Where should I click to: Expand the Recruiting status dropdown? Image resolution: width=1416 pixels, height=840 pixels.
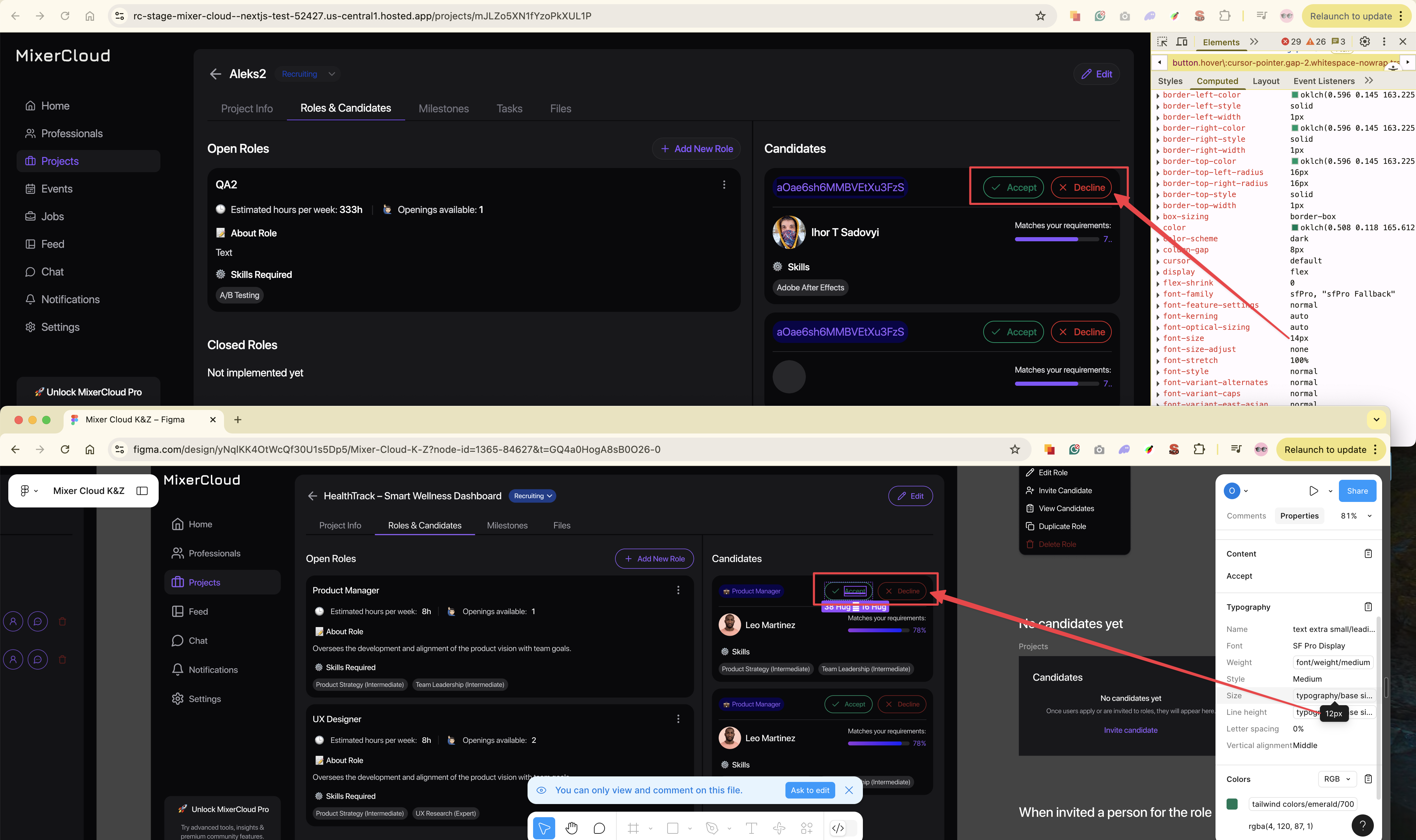click(332, 74)
